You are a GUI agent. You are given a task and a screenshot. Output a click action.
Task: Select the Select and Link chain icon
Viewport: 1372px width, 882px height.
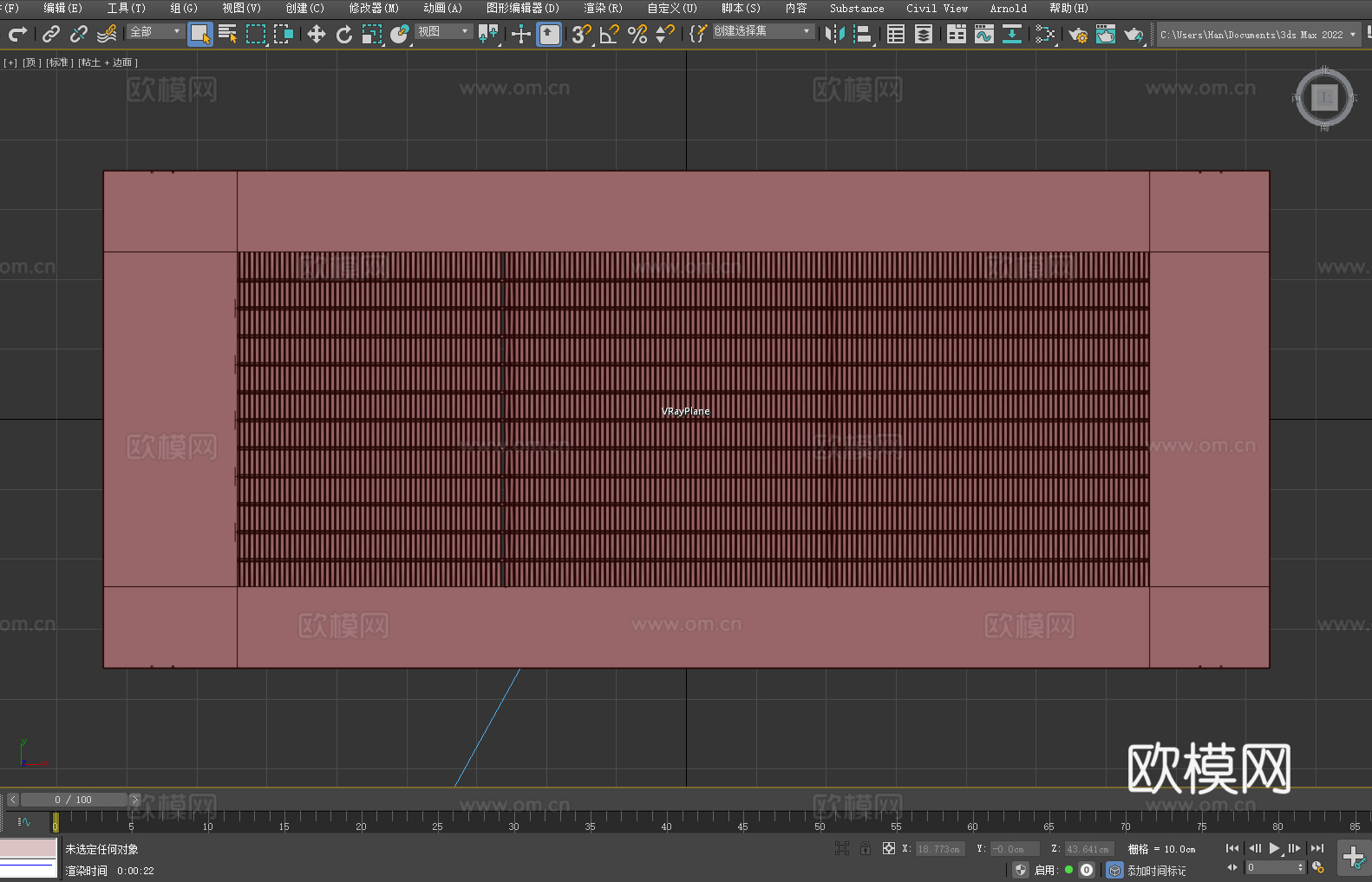pos(51,34)
